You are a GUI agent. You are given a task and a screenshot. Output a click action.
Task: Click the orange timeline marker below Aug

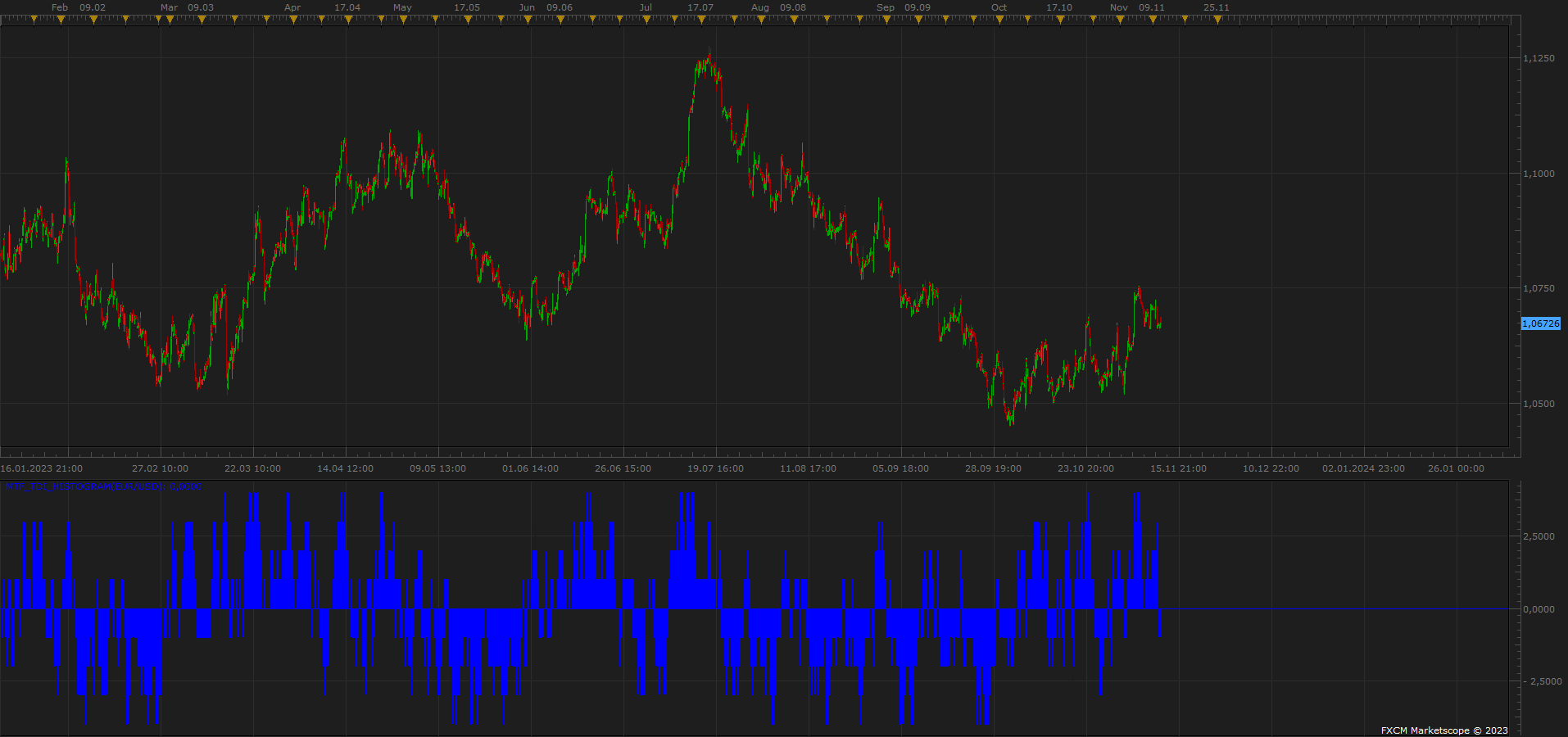tap(760, 20)
